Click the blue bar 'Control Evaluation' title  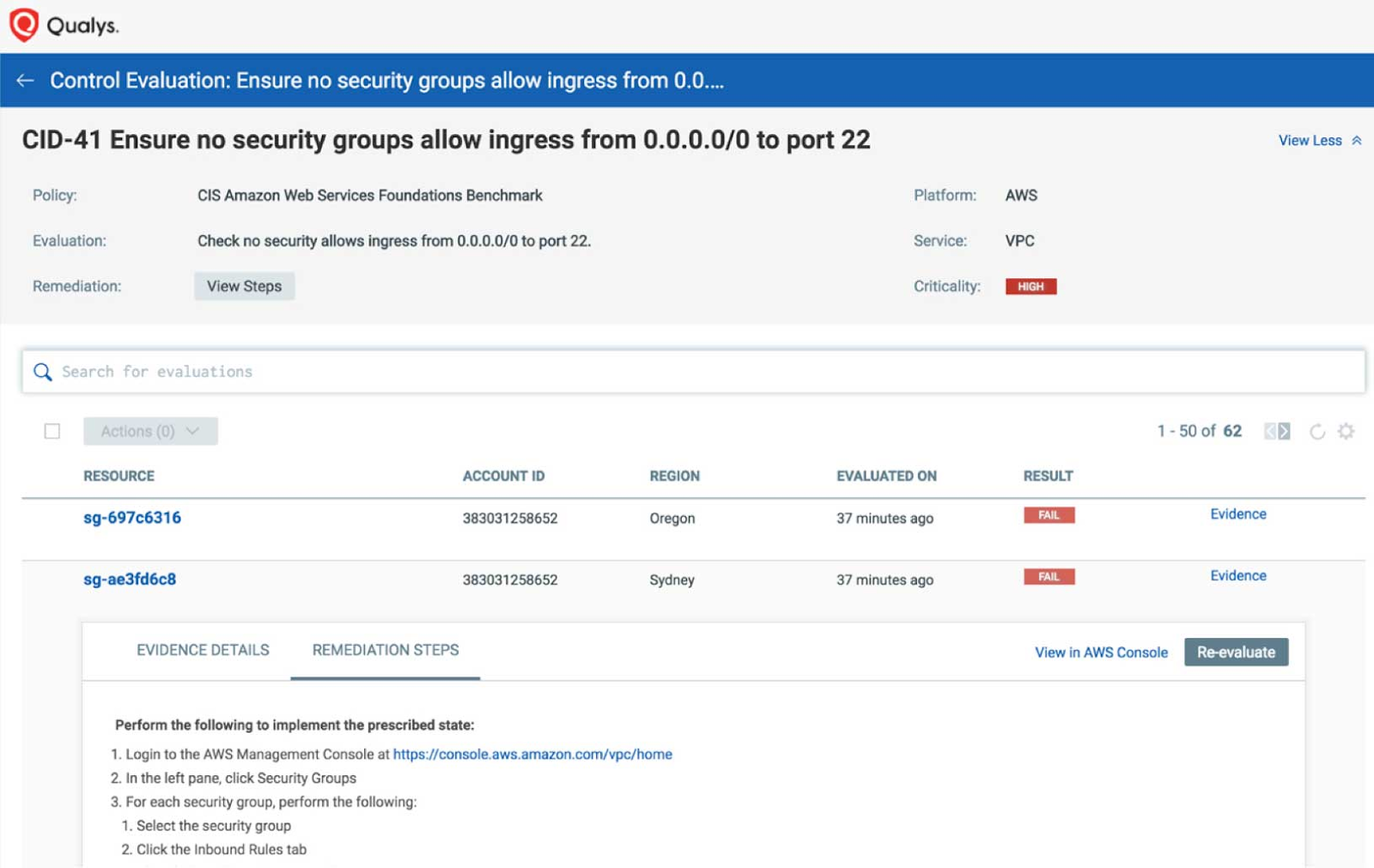387,81
